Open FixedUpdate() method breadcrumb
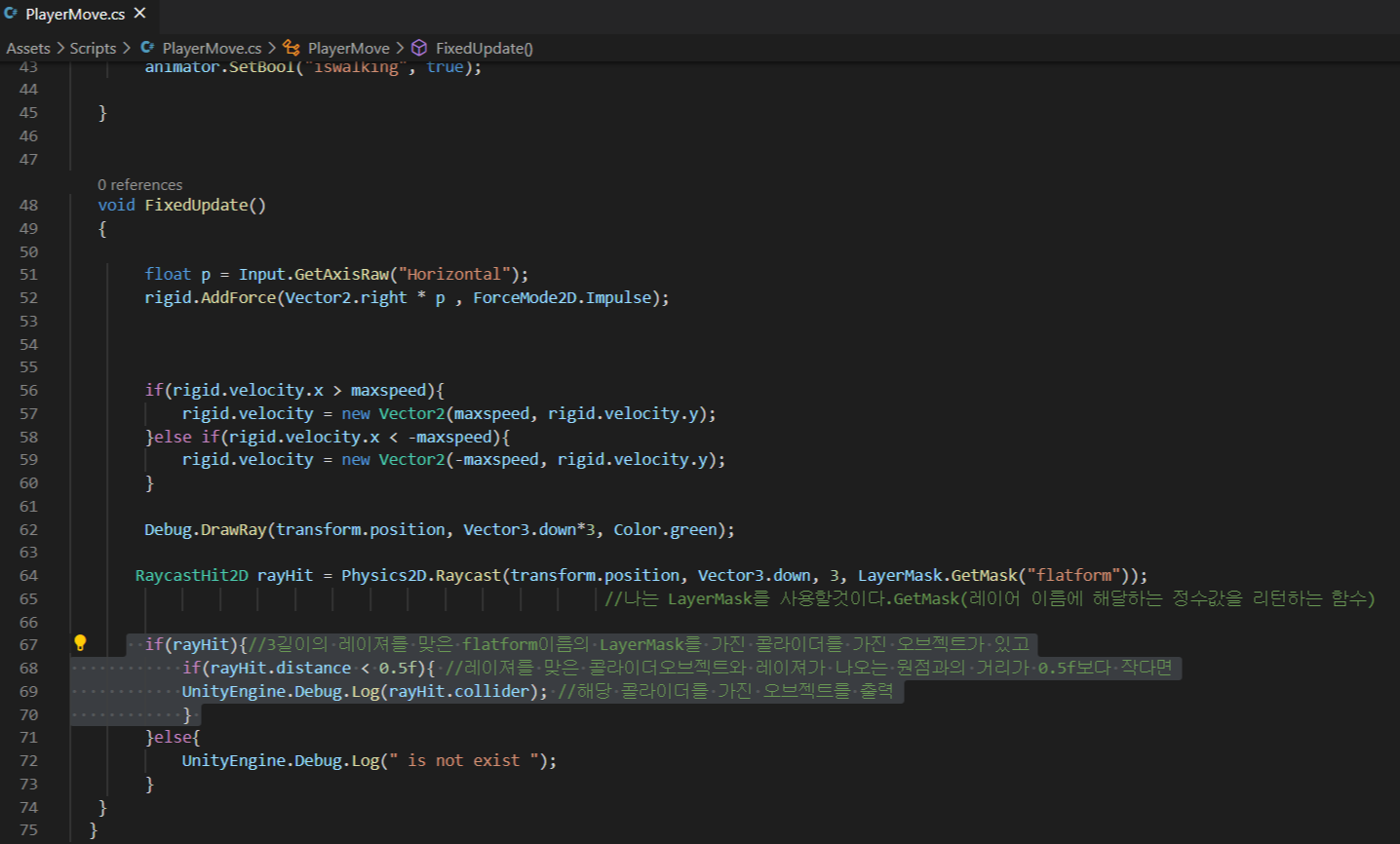This screenshot has width=1400, height=844. click(x=484, y=48)
